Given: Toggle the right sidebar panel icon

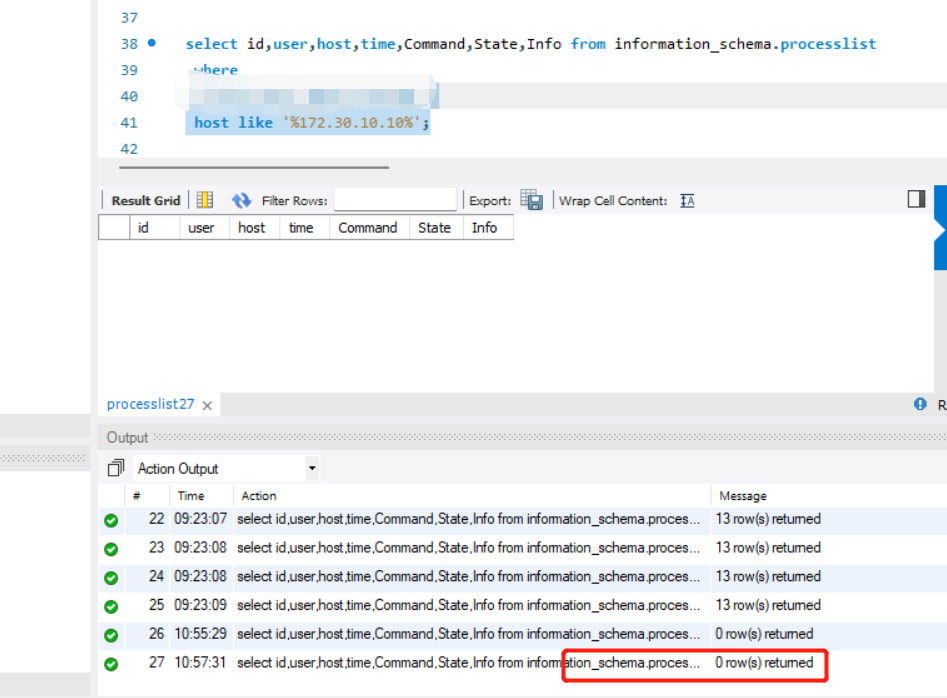Looking at the screenshot, I should 915,199.
